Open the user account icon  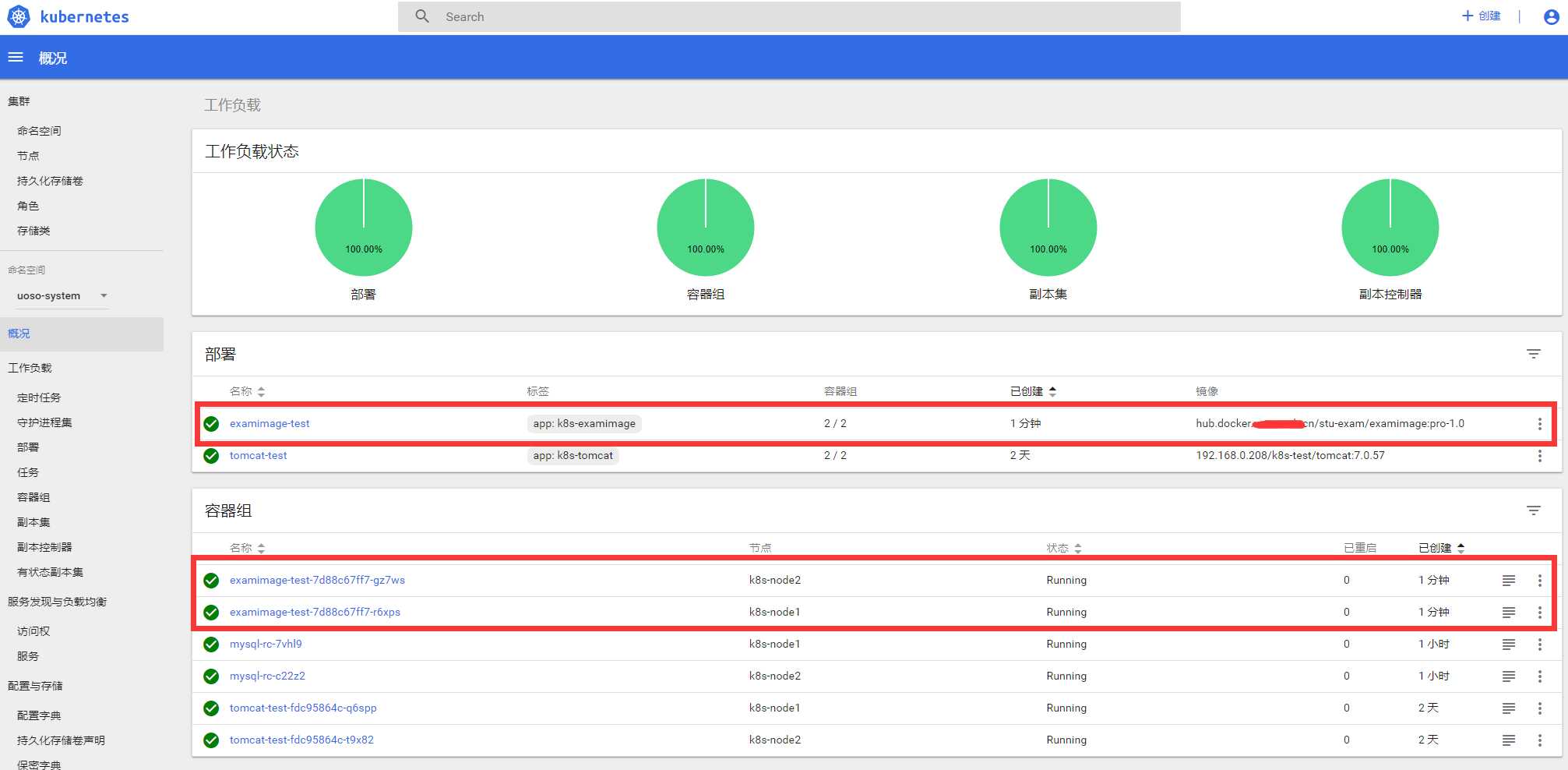1551,16
